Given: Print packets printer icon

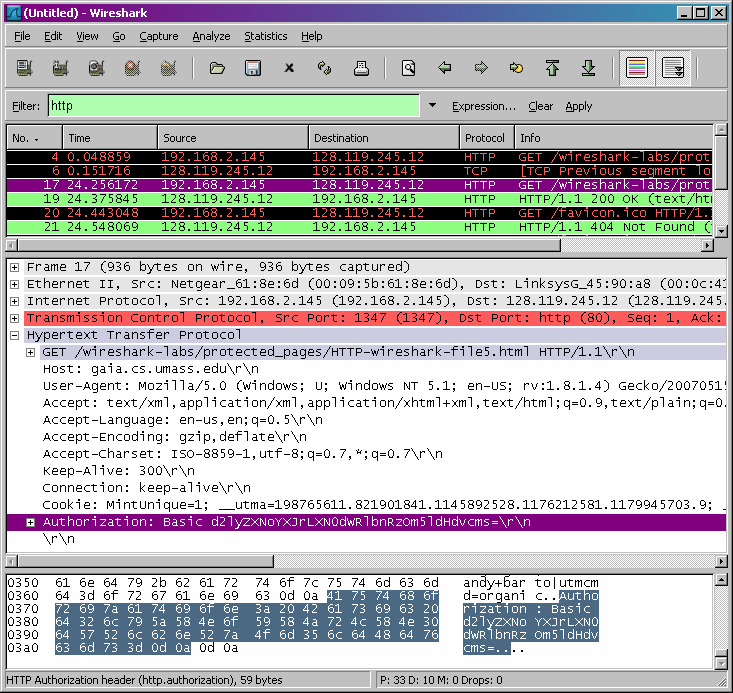Looking at the screenshot, I should (x=361, y=68).
